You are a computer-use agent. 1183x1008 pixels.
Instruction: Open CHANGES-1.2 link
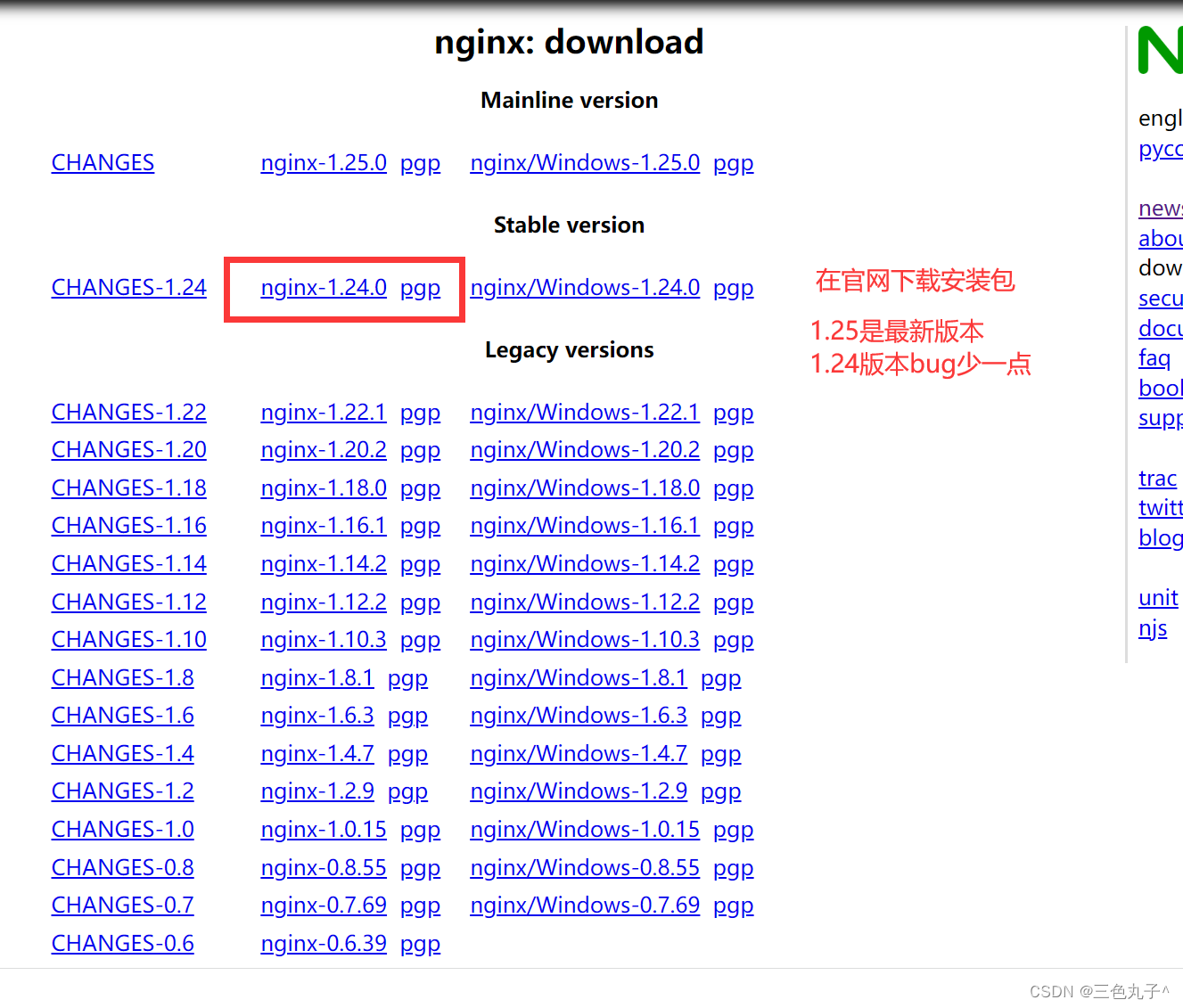tap(123, 791)
